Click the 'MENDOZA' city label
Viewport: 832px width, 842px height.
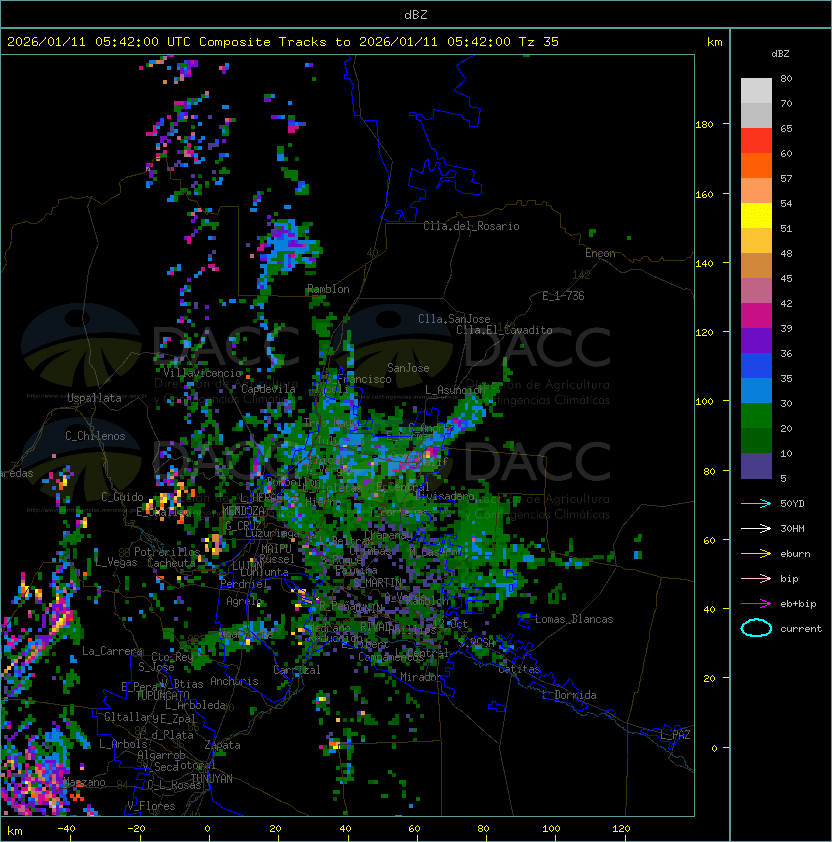click(x=243, y=510)
